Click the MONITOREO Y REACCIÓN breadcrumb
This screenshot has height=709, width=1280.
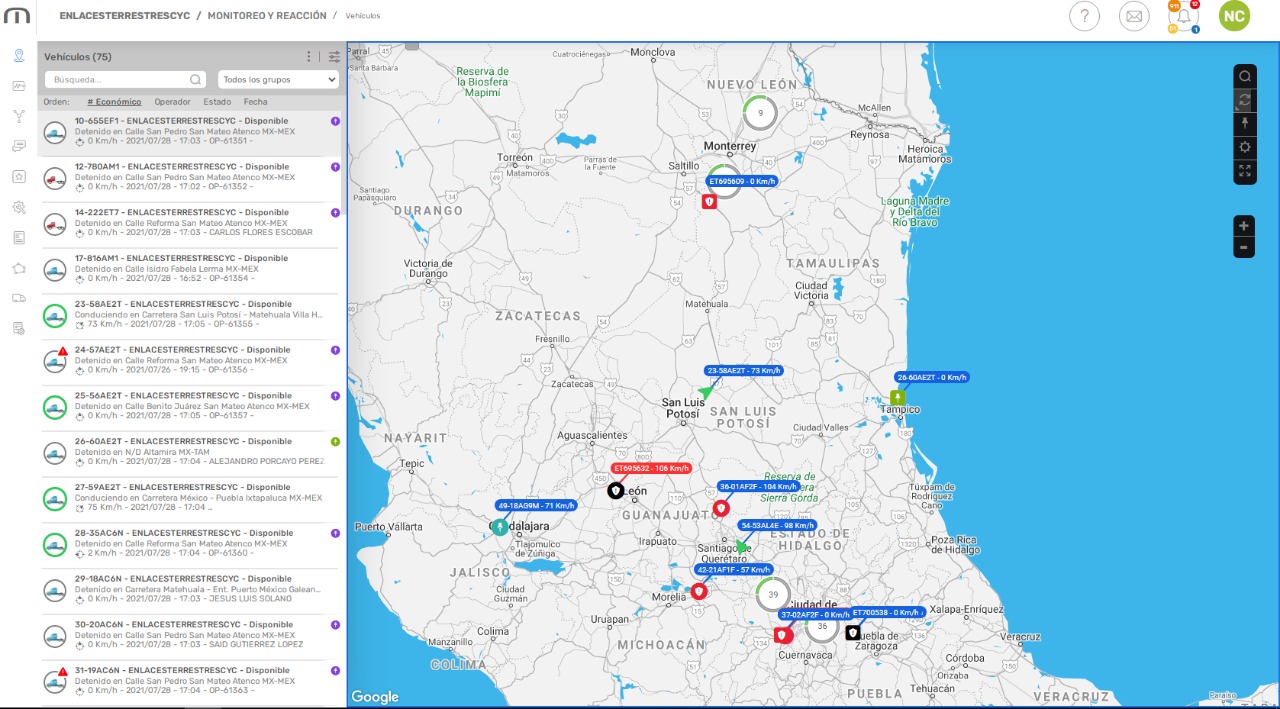point(267,16)
